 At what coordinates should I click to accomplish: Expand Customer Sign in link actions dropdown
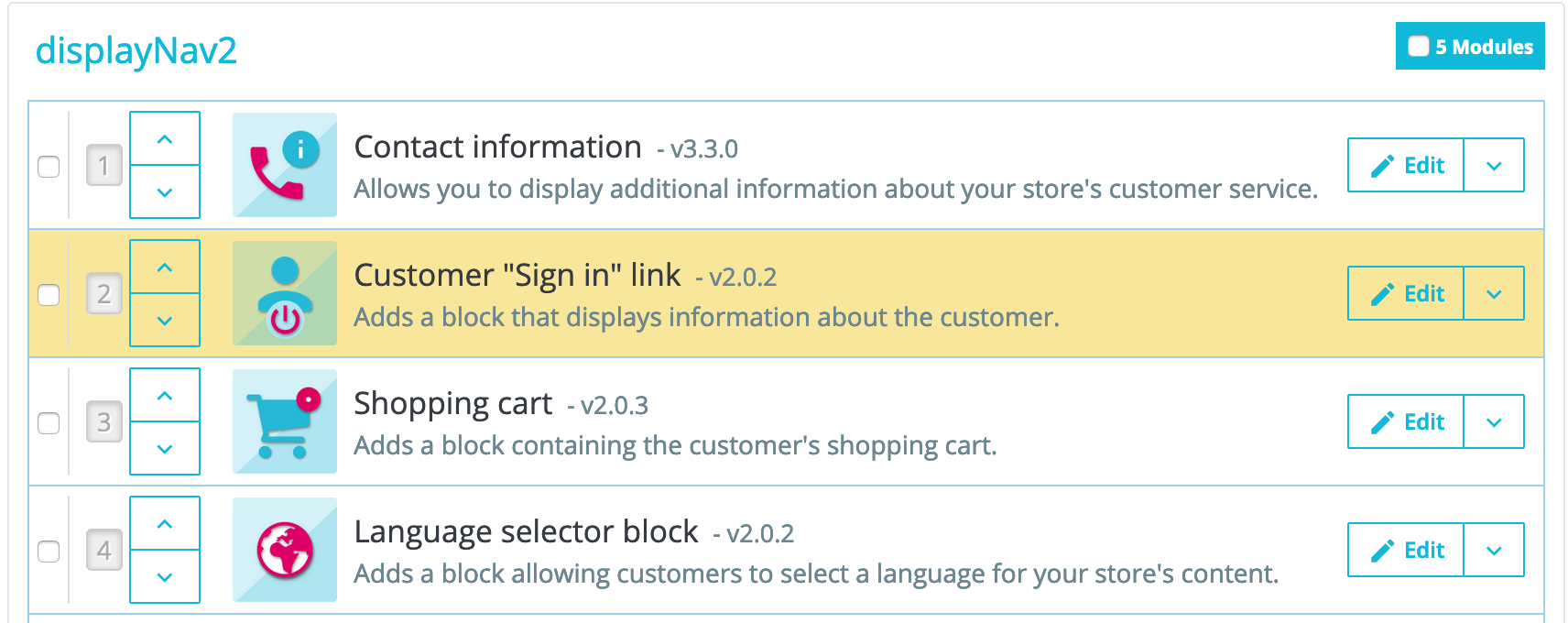click(x=1494, y=293)
